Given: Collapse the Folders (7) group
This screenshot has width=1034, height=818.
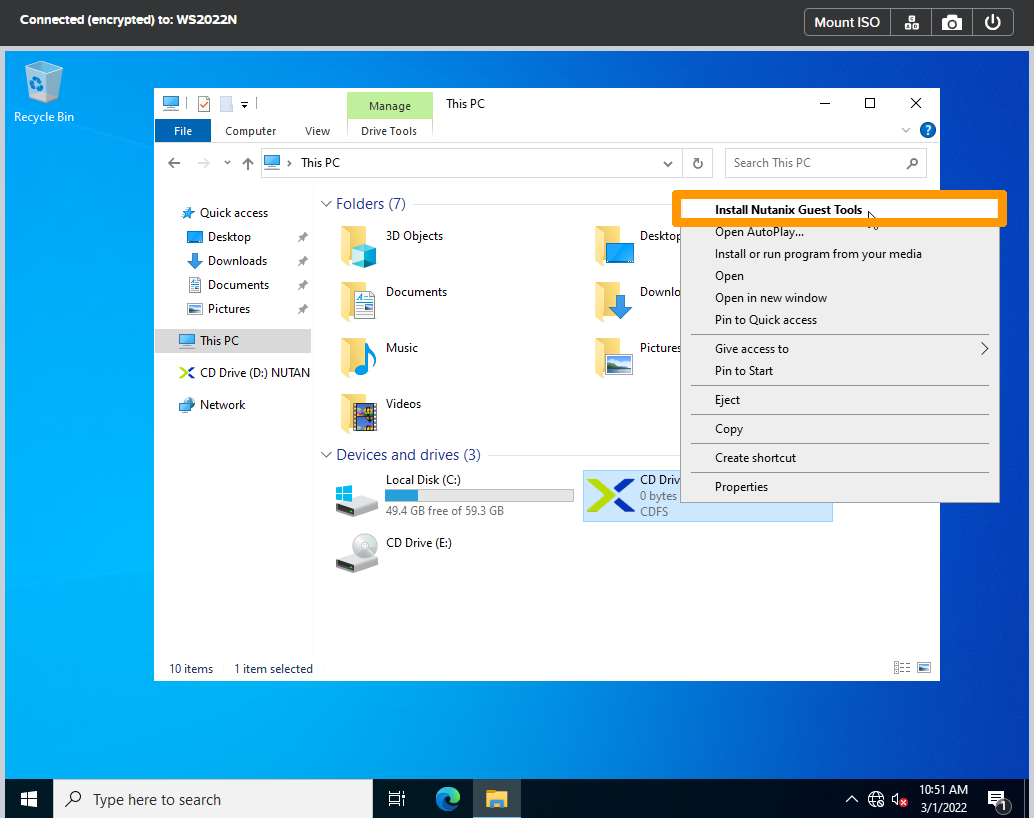Looking at the screenshot, I should click(326, 204).
